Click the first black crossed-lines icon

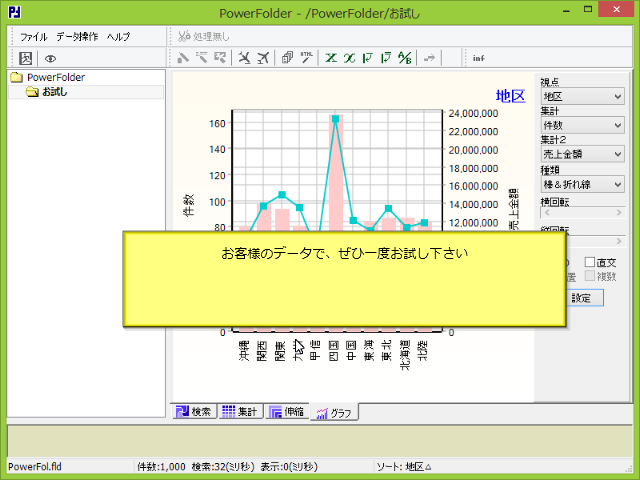244,58
